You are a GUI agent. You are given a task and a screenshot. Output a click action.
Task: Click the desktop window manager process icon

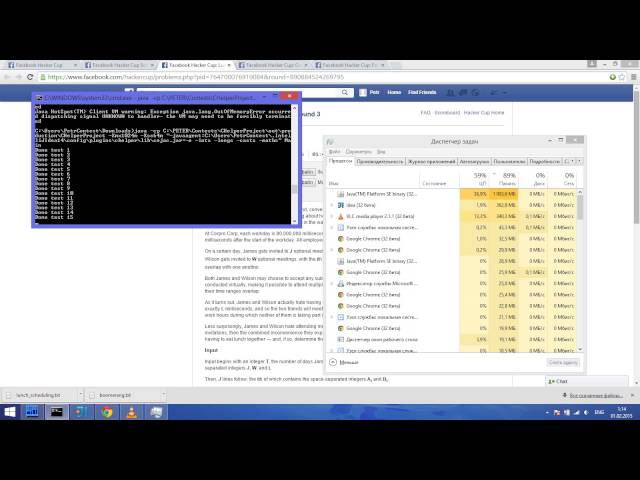340,339
